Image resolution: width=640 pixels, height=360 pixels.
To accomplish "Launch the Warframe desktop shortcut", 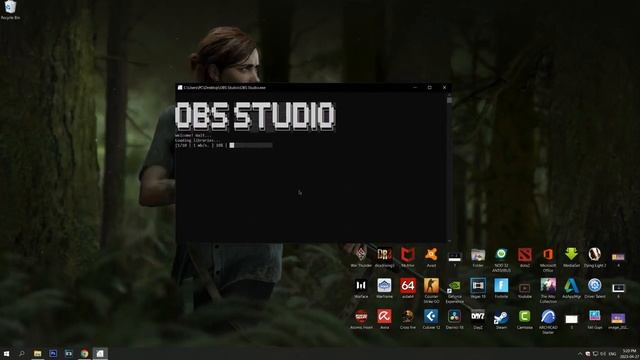I will pyautogui.click(x=384, y=289).
